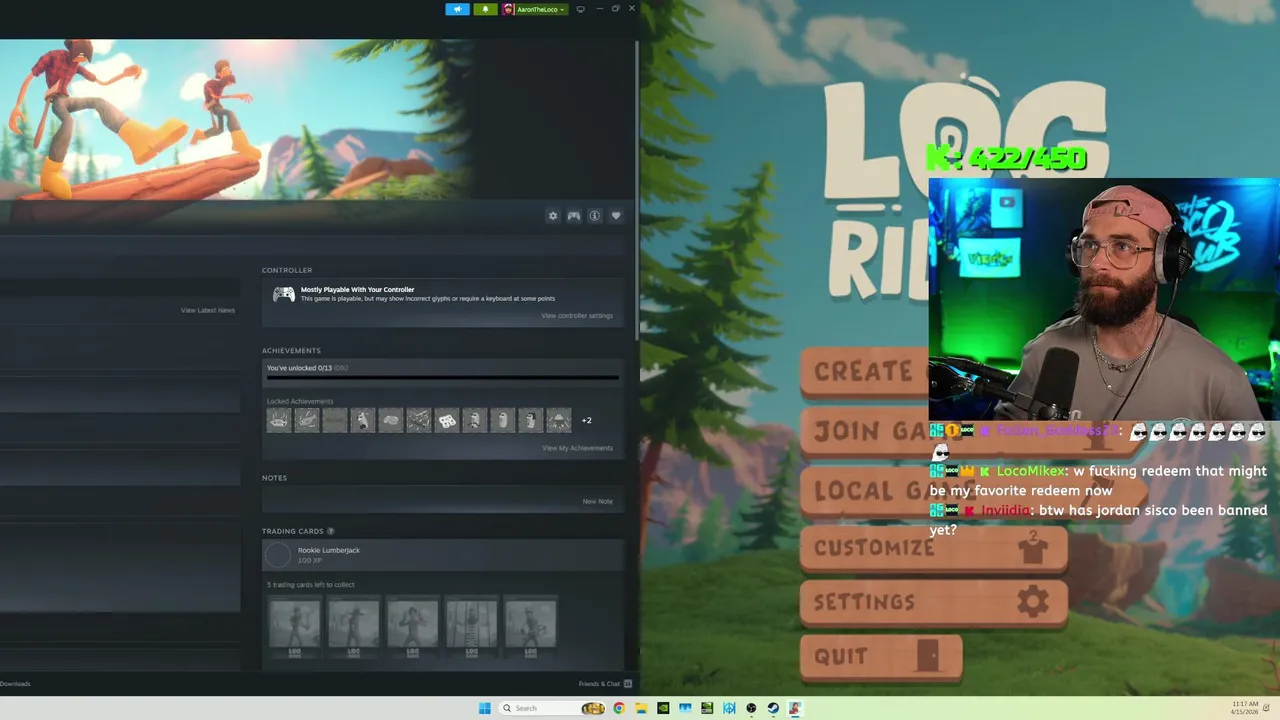Click JOIN GAME in the game menu
The width and height of the screenshot is (1280, 720).
(866, 431)
